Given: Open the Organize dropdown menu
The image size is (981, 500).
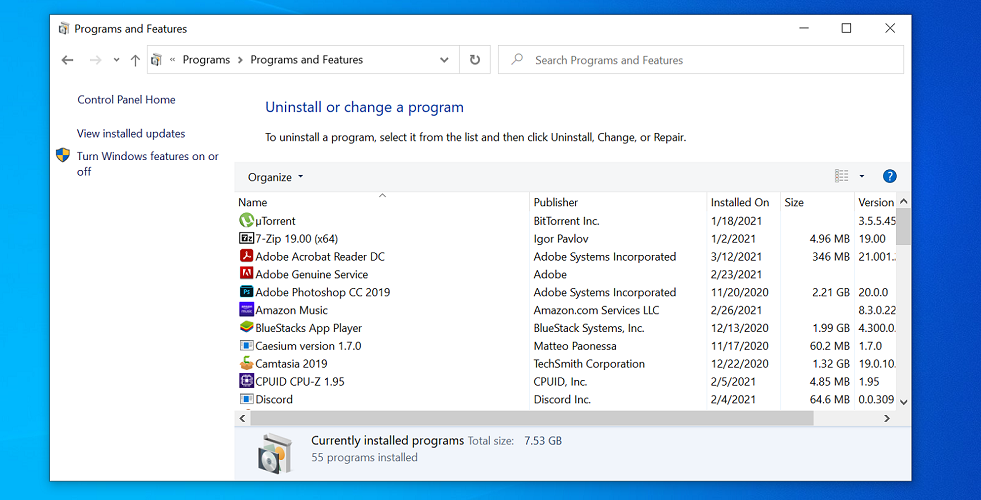Looking at the screenshot, I should pyautogui.click(x=275, y=177).
